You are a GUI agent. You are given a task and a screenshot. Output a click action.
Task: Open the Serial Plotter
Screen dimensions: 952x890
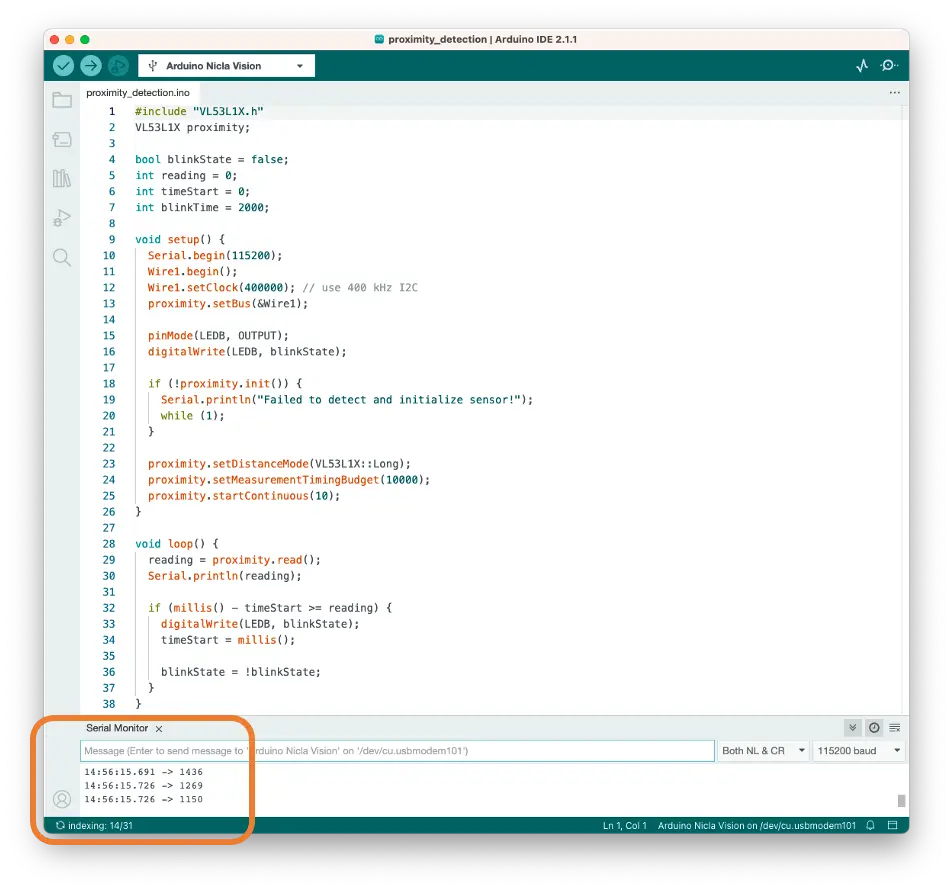click(862, 66)
